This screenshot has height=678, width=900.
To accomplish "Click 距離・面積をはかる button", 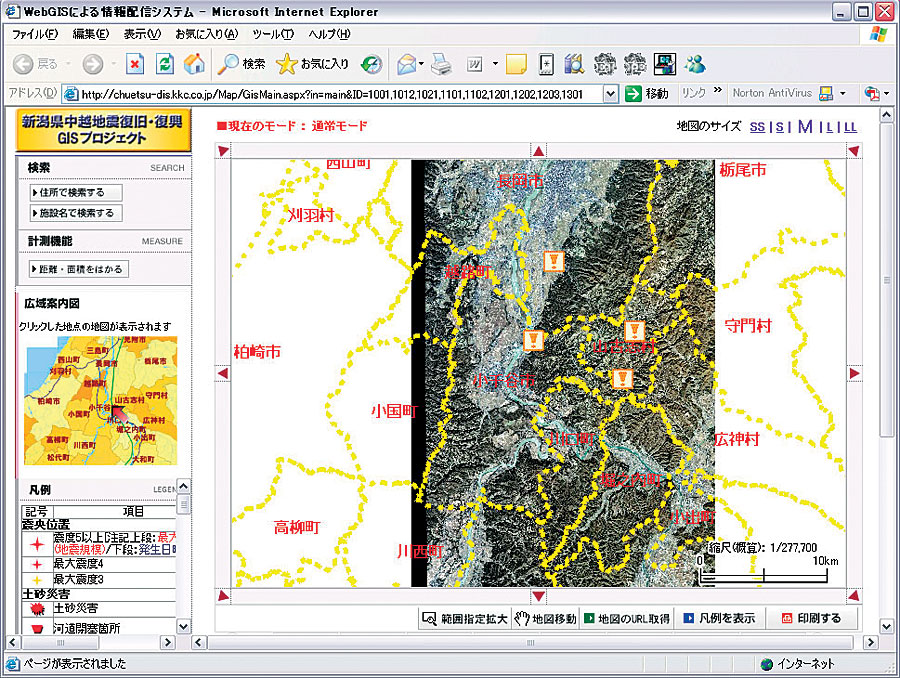I will [x=79, y=269].
